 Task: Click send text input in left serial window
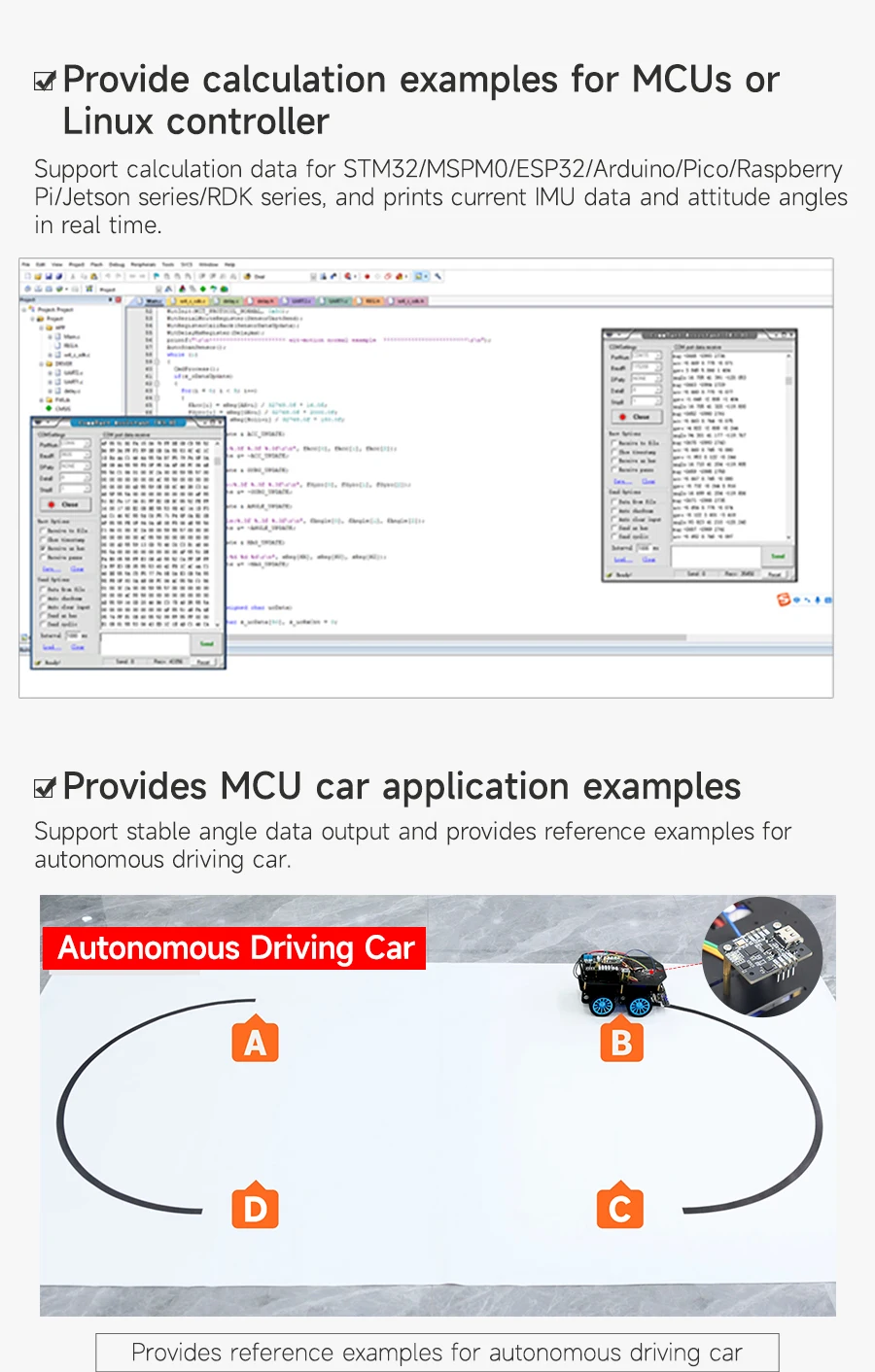click(x=144, y=644)
